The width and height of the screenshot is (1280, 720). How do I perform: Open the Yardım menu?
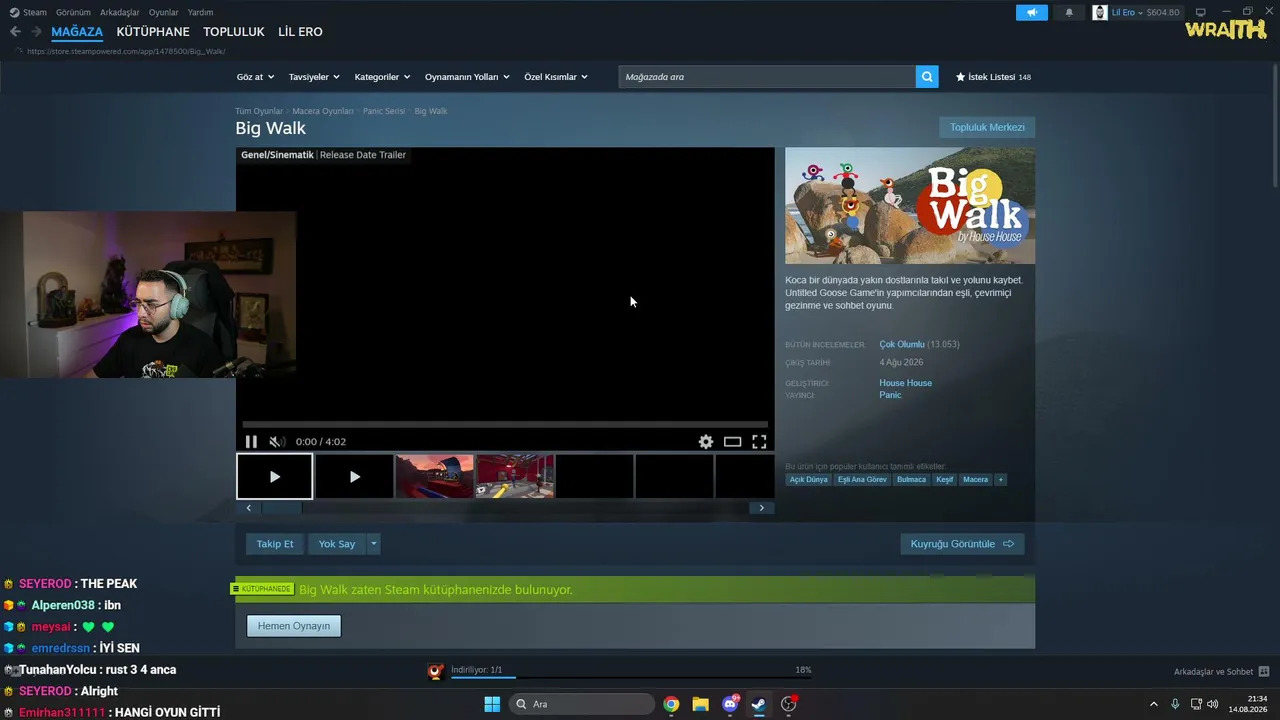pyautogui.click(x=200, y=12)
